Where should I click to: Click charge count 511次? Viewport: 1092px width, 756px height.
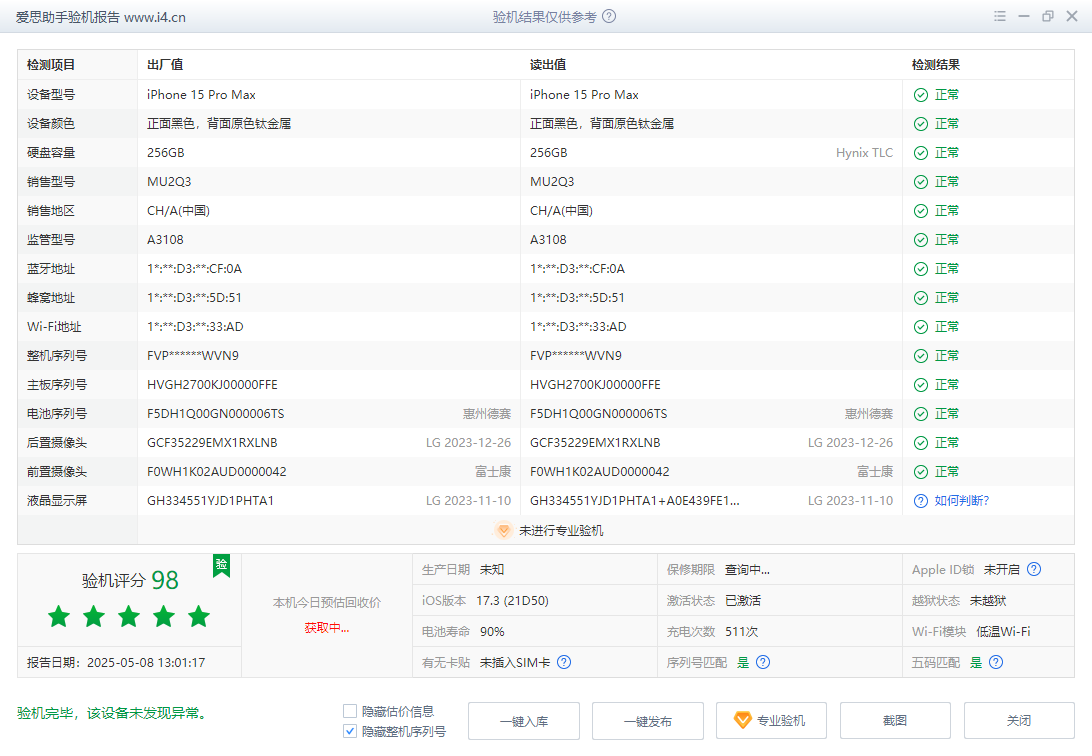coord(742,632)
